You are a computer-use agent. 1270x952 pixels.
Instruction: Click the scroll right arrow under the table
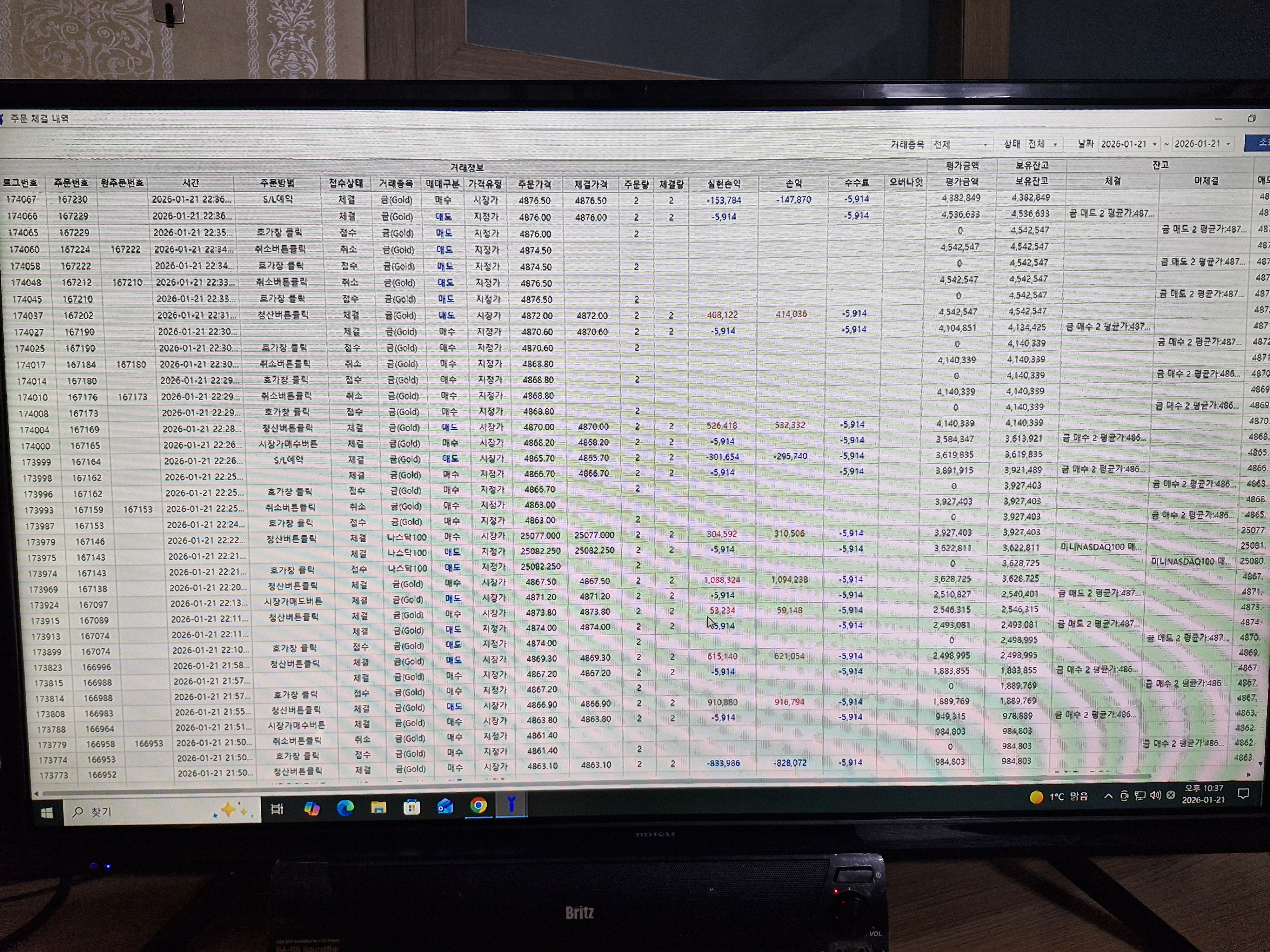click(1248, 775)
